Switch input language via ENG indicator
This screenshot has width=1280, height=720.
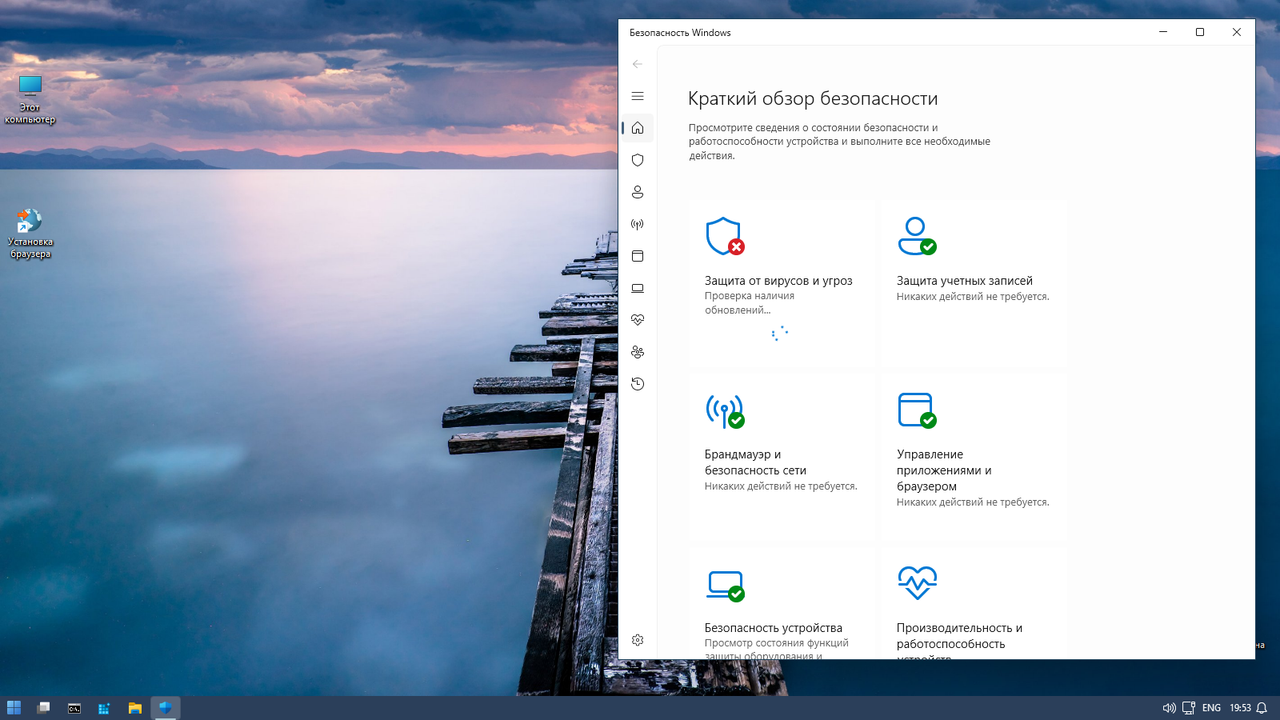point(1211,708)
